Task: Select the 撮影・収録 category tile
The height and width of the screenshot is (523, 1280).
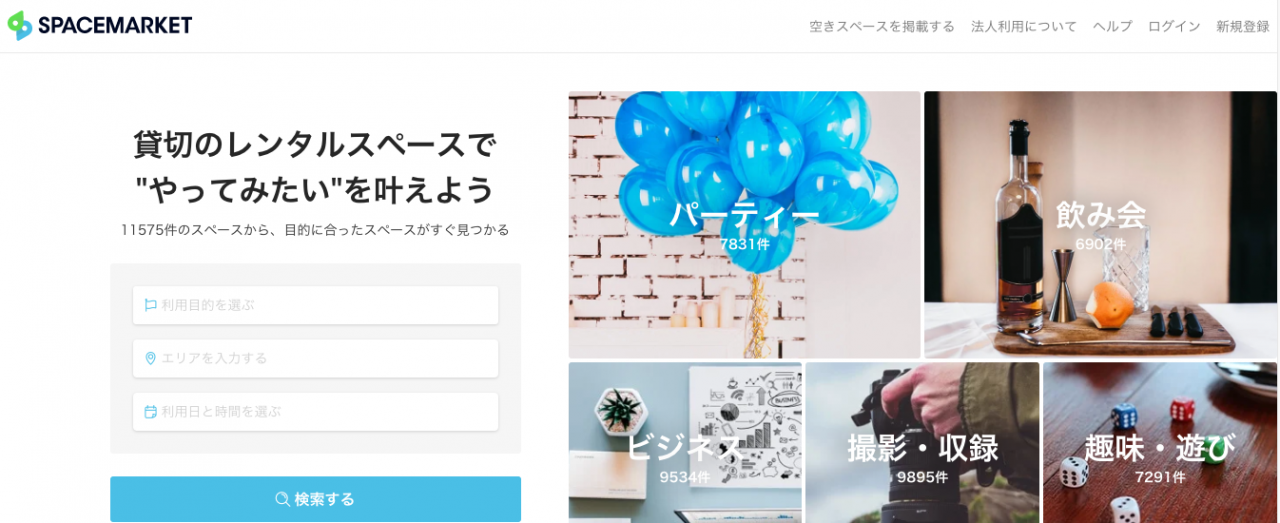Action: tap(922, 443)
